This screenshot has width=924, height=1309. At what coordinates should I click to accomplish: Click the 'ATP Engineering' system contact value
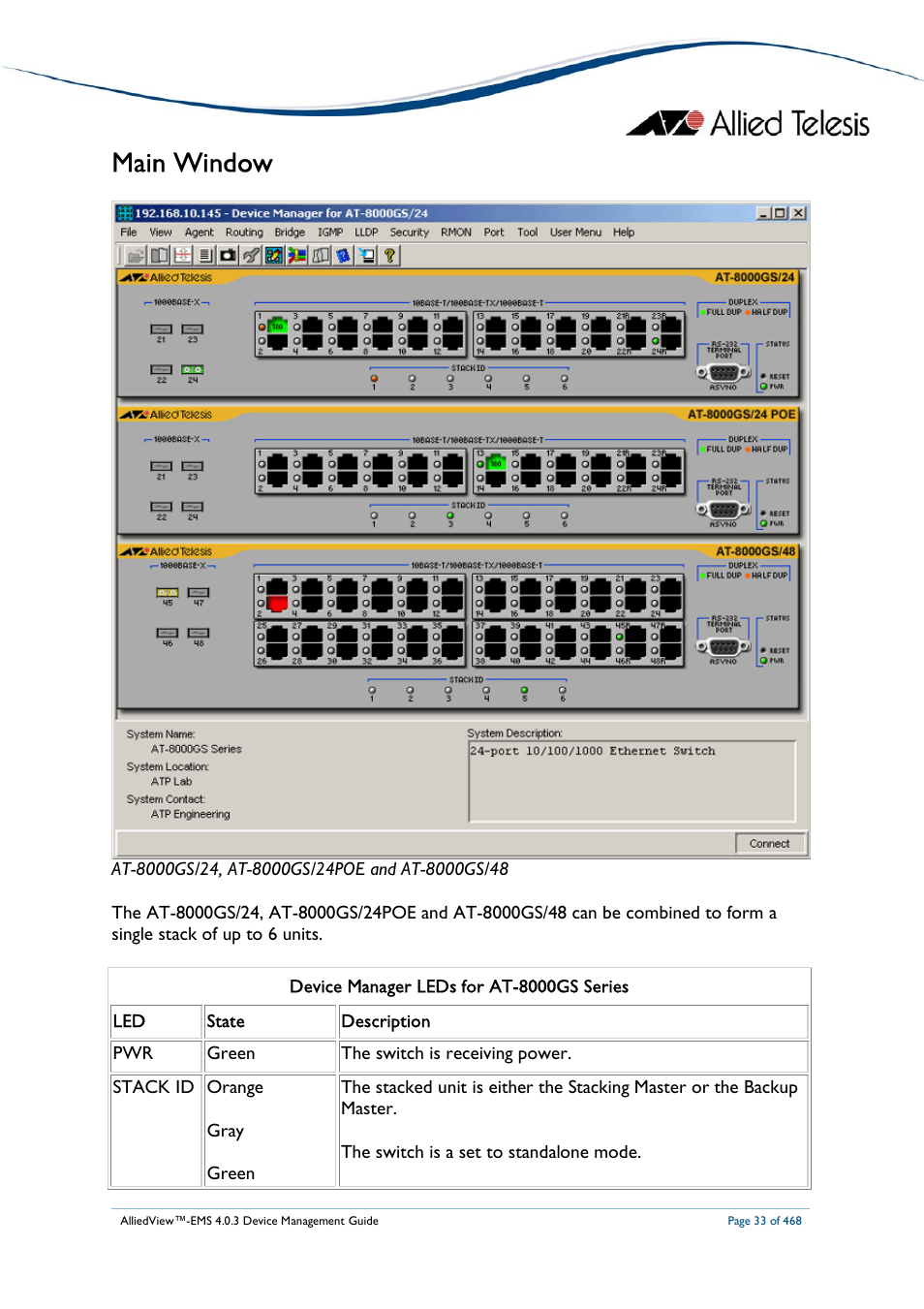(191, 815)
